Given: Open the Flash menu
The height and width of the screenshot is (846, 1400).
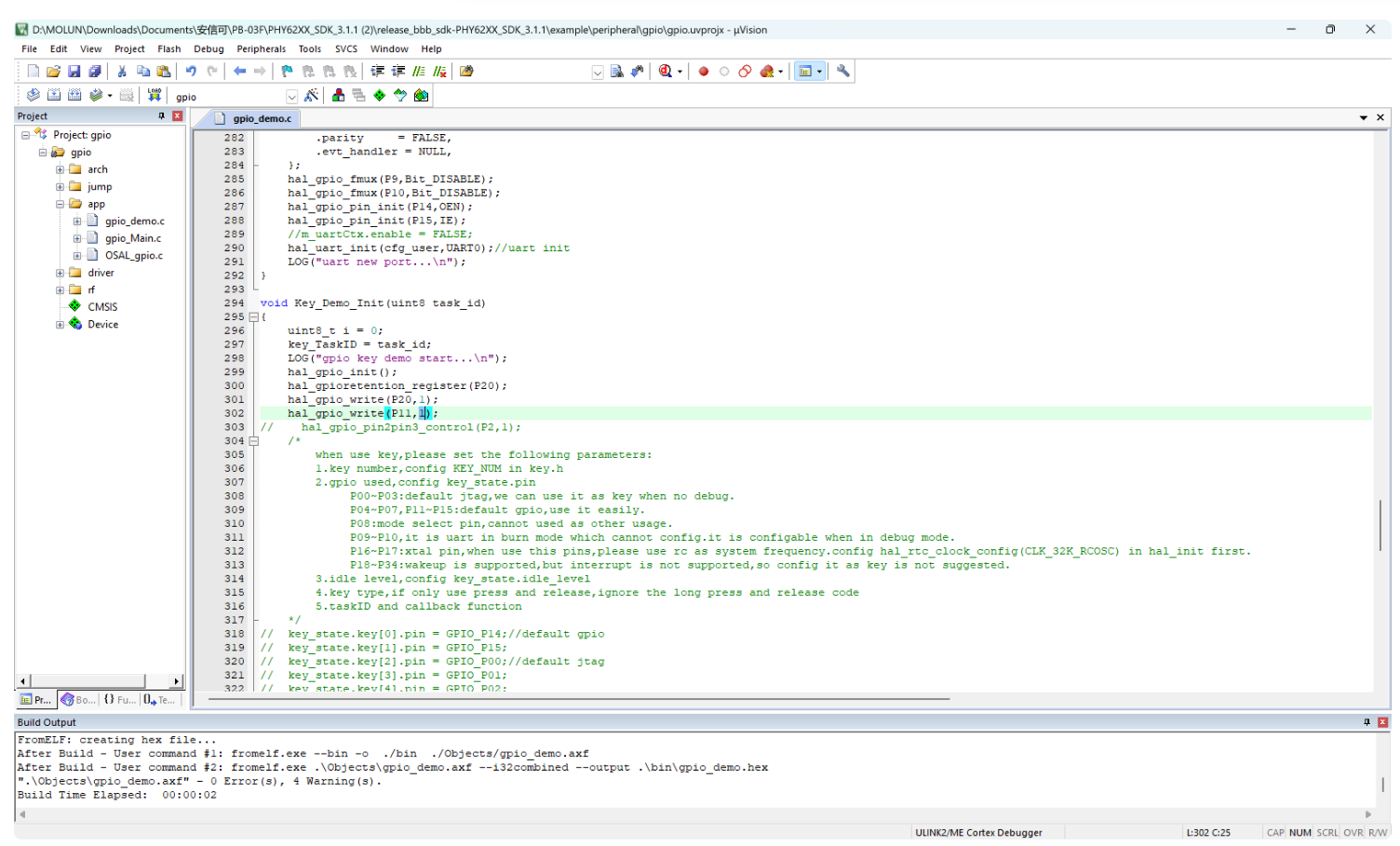Looking at the screenshot, I should coord(169,48).
